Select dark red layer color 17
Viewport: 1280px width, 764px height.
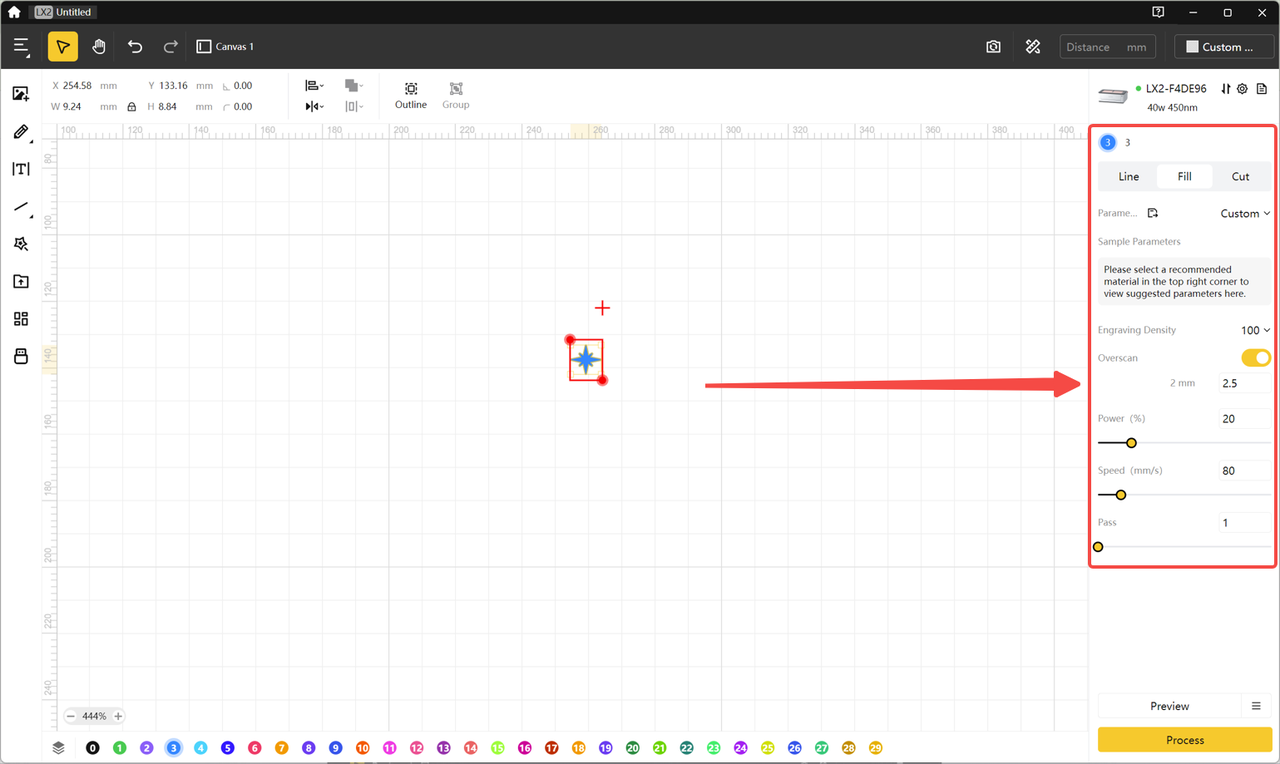pos(552,748)
